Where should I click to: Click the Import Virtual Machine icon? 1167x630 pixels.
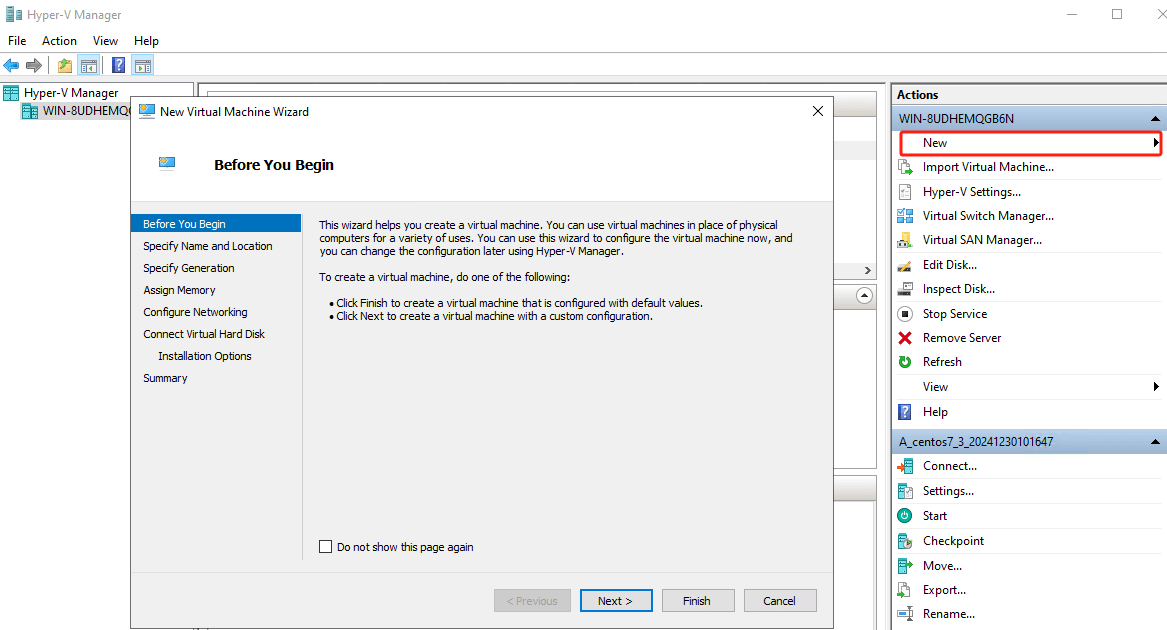(905, 167)
